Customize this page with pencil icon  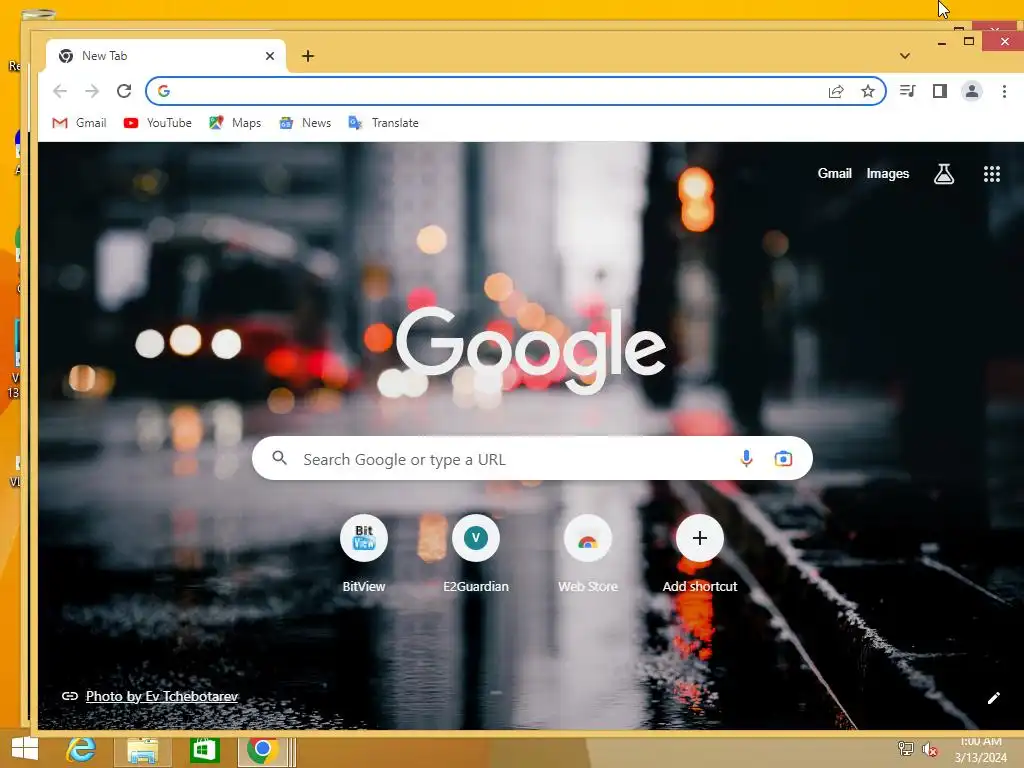pos(993,698)
